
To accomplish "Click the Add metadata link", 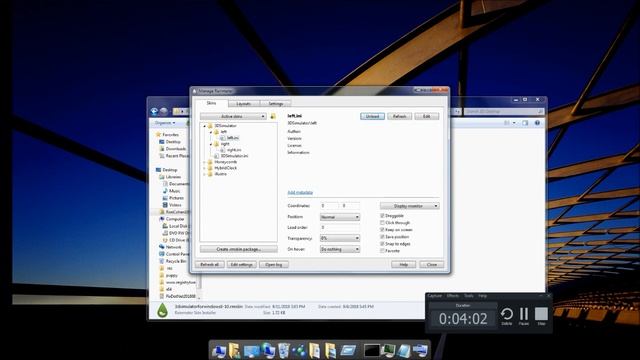I will [x=300, y=192].
